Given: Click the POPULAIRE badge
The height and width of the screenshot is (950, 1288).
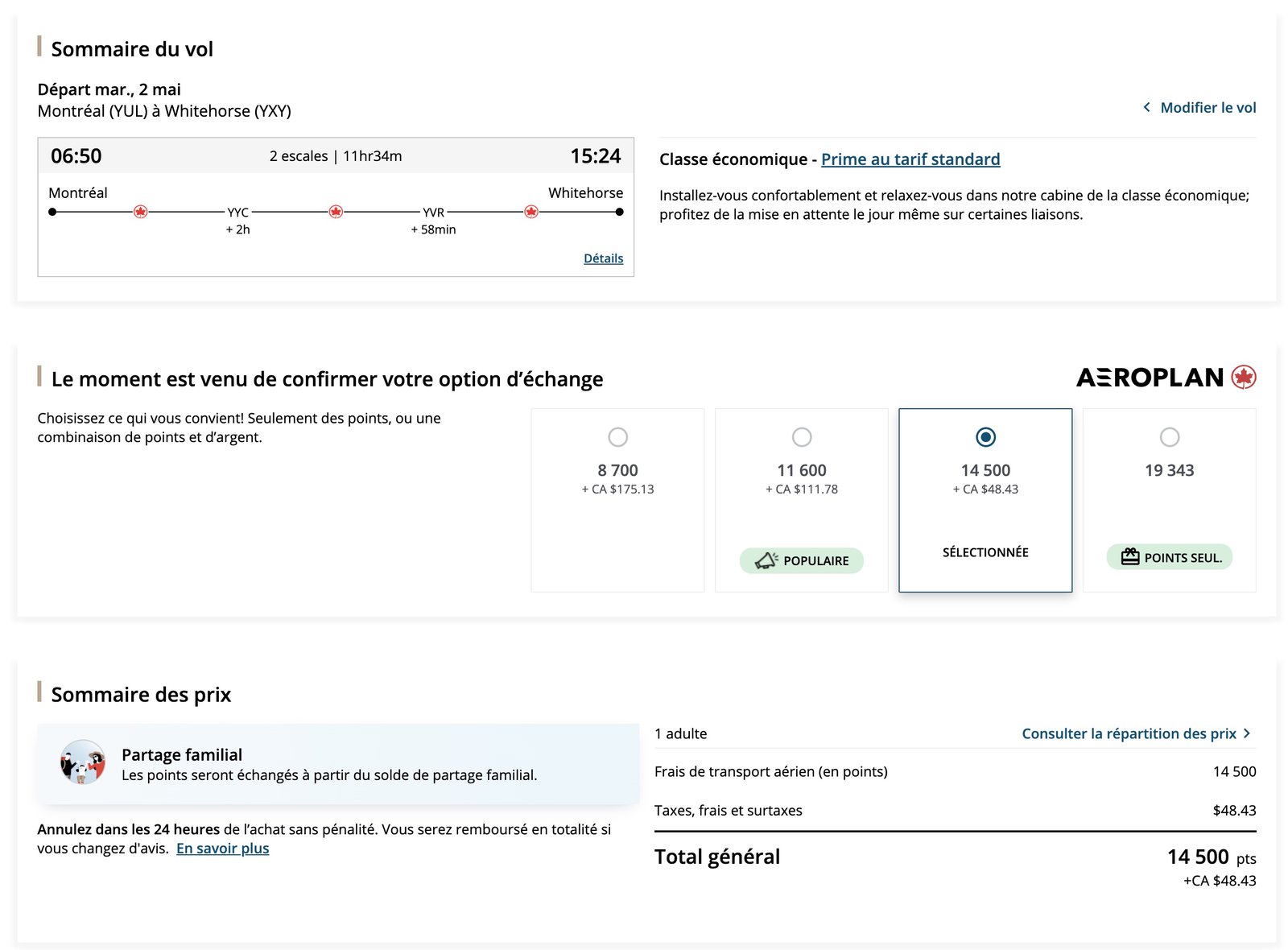Looking at the screenshot, I should pos(802,560).
